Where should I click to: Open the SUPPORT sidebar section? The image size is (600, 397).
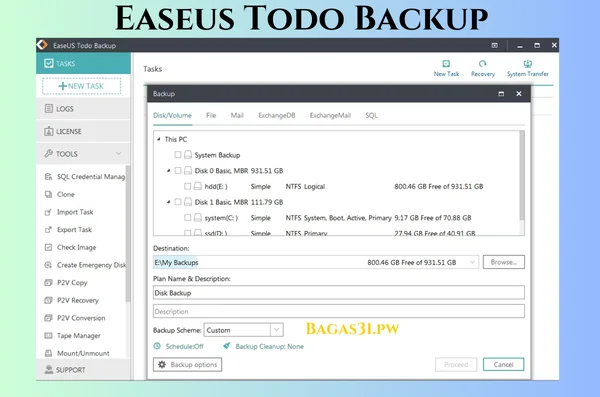[83, 369]
